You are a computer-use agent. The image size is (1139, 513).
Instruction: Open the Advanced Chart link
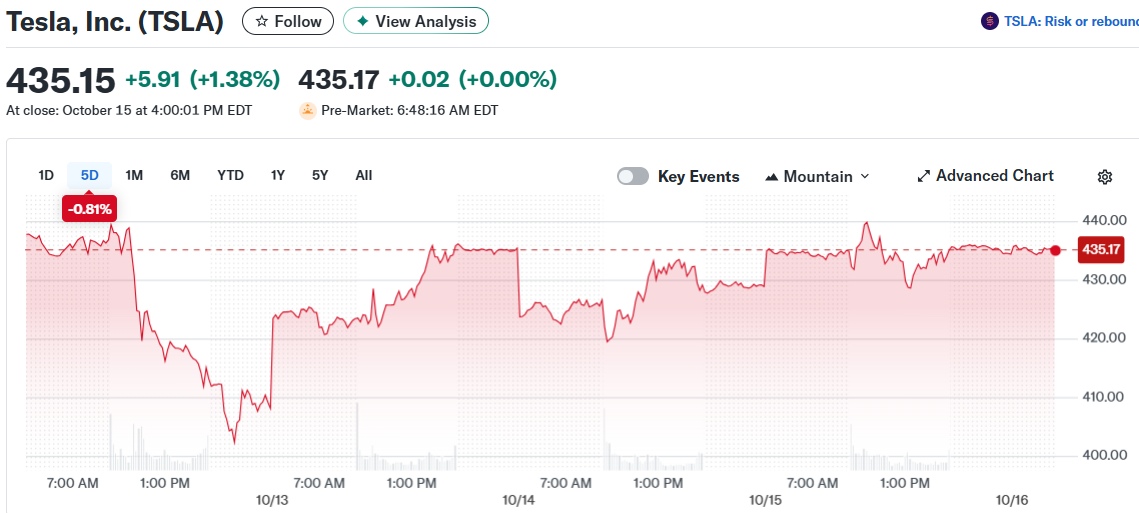coord(994,175)
